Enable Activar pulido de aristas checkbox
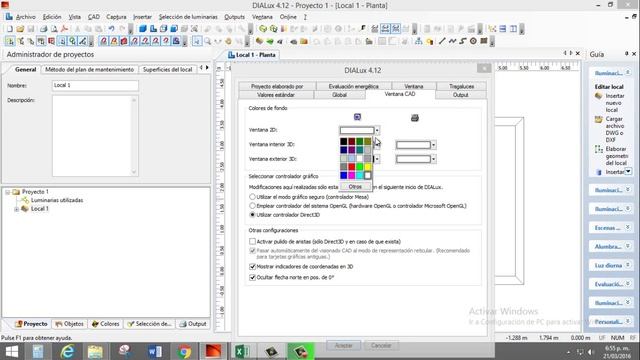The height and width of the screenshot is (360, 640). (x=252, y=242)
